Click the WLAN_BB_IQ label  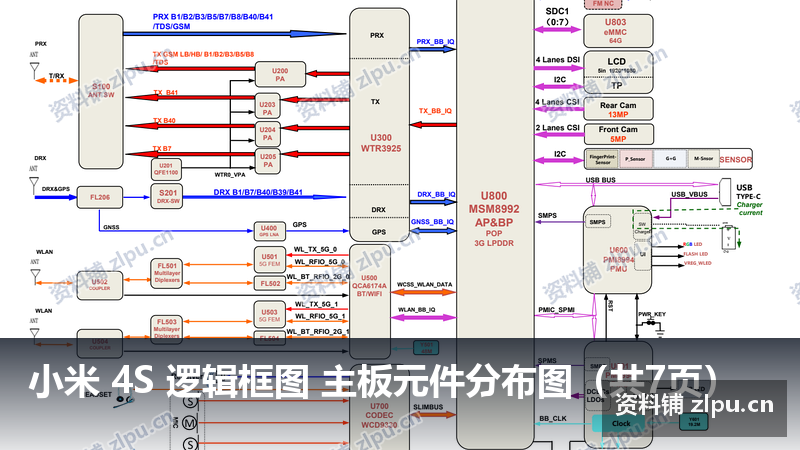[417, 310]
